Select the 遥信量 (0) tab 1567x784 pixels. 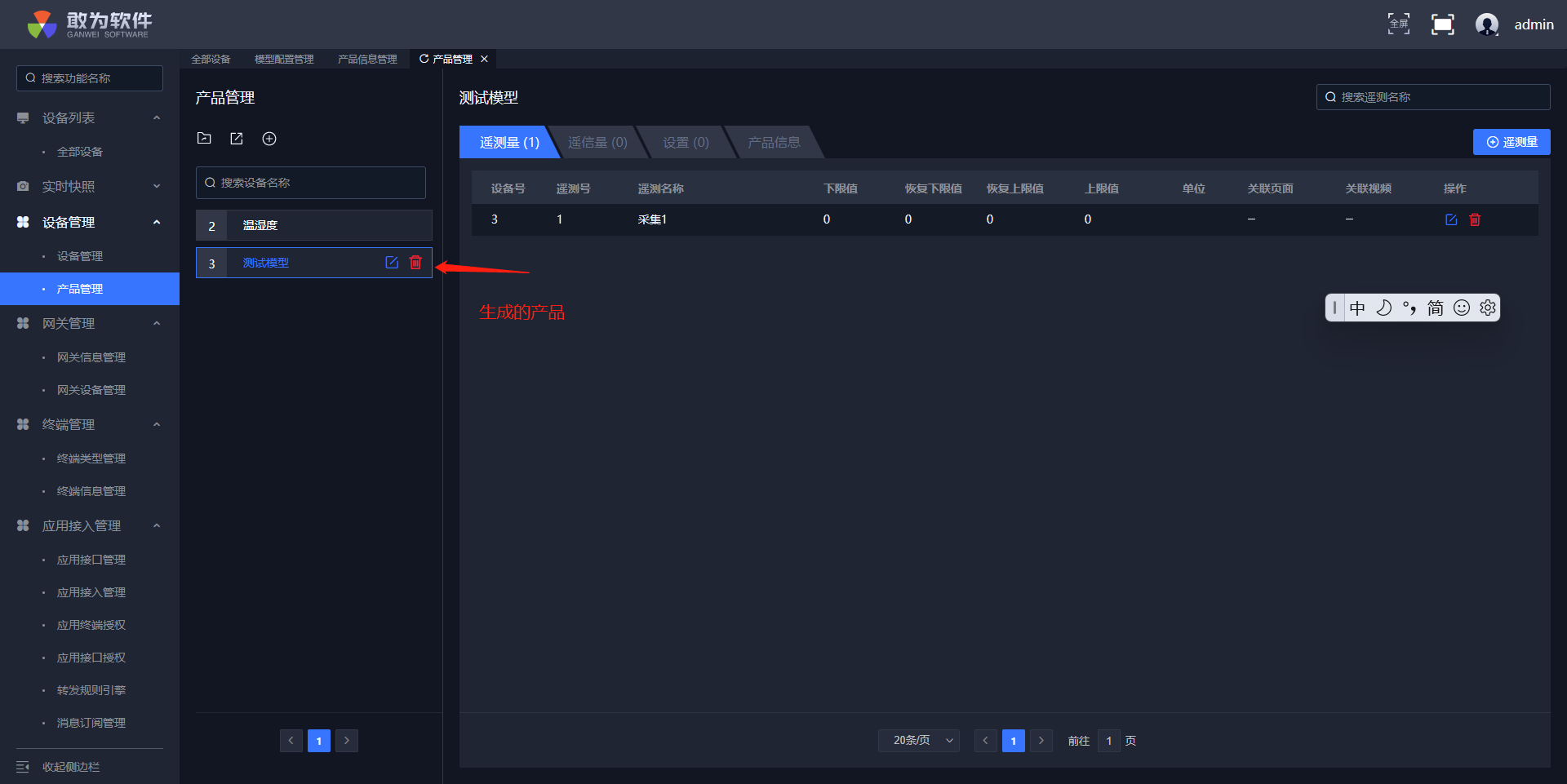tap(597, 142)
